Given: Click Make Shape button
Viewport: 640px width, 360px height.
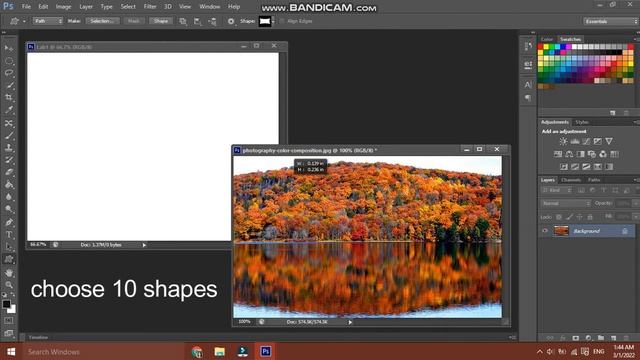Looking at the screenshot, I should coord(161,21).
